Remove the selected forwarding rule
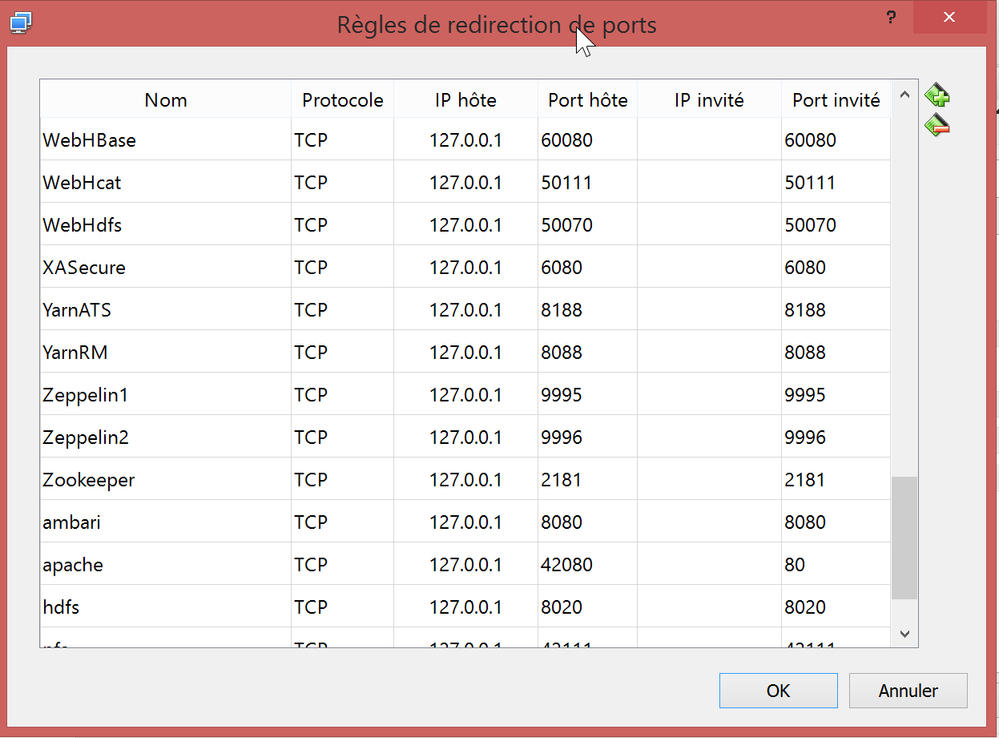999x738 pixels. click(x=937, y=125)
